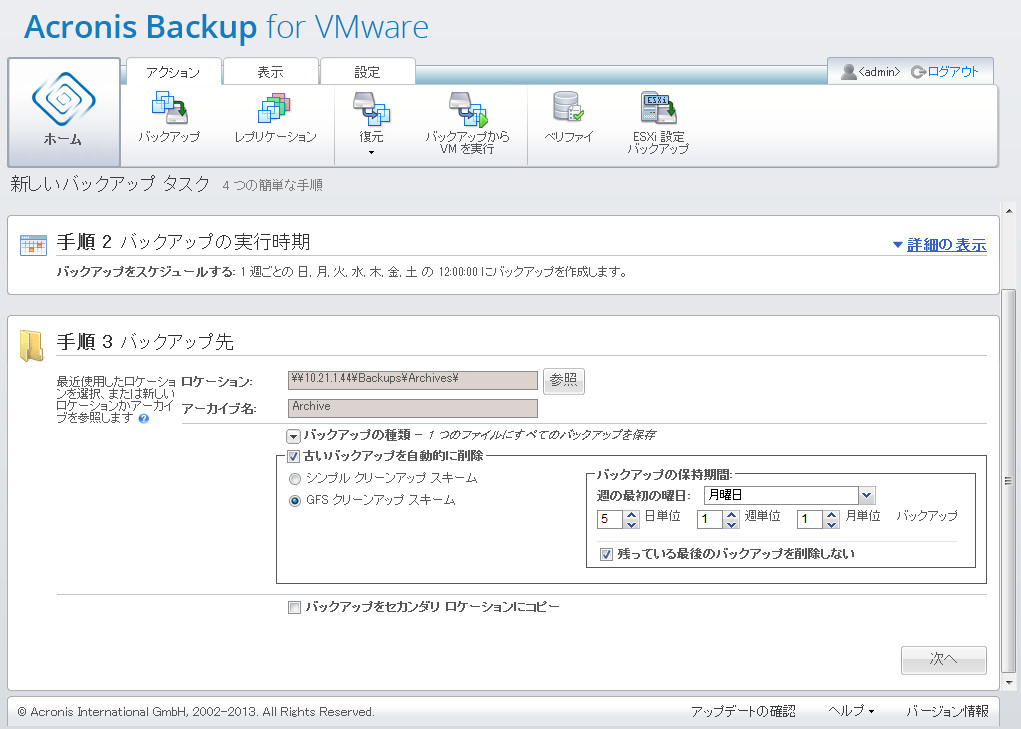Click the Next (次へ) button
The image size is (1021, 729).
943,659
